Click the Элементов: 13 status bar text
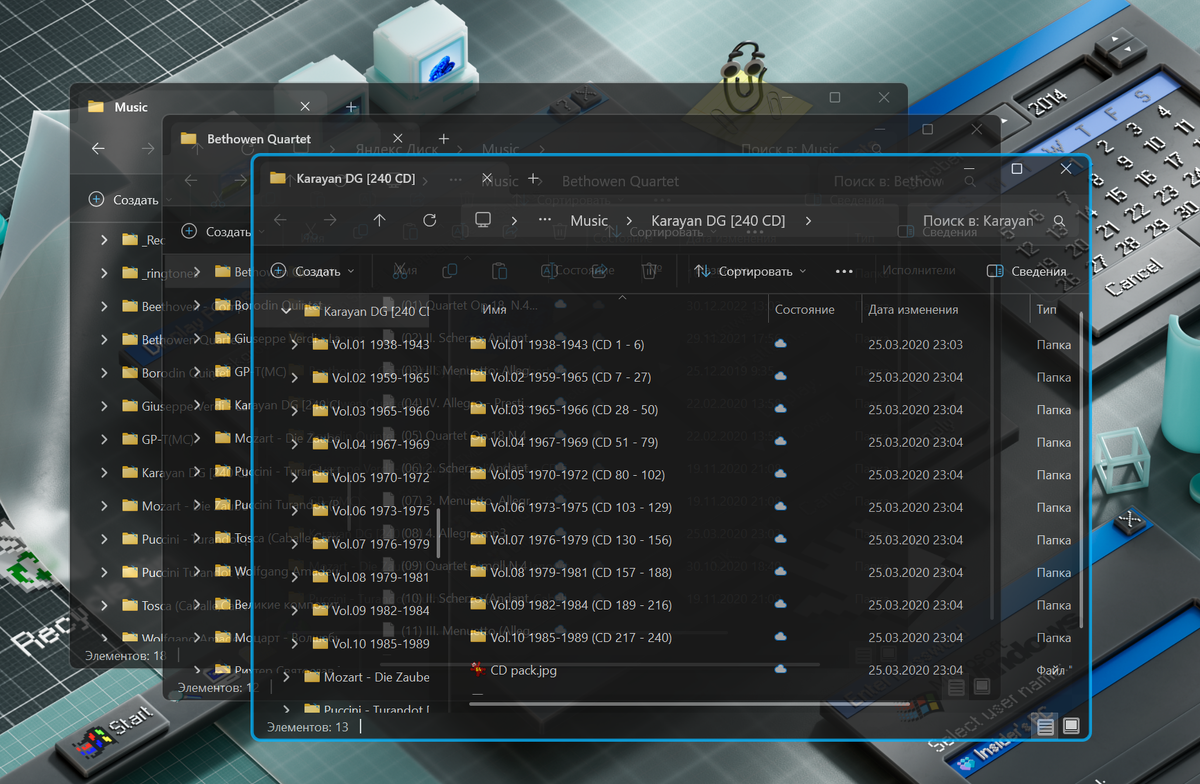This screenshot has height=784, width=1200. tap(307, 727)
